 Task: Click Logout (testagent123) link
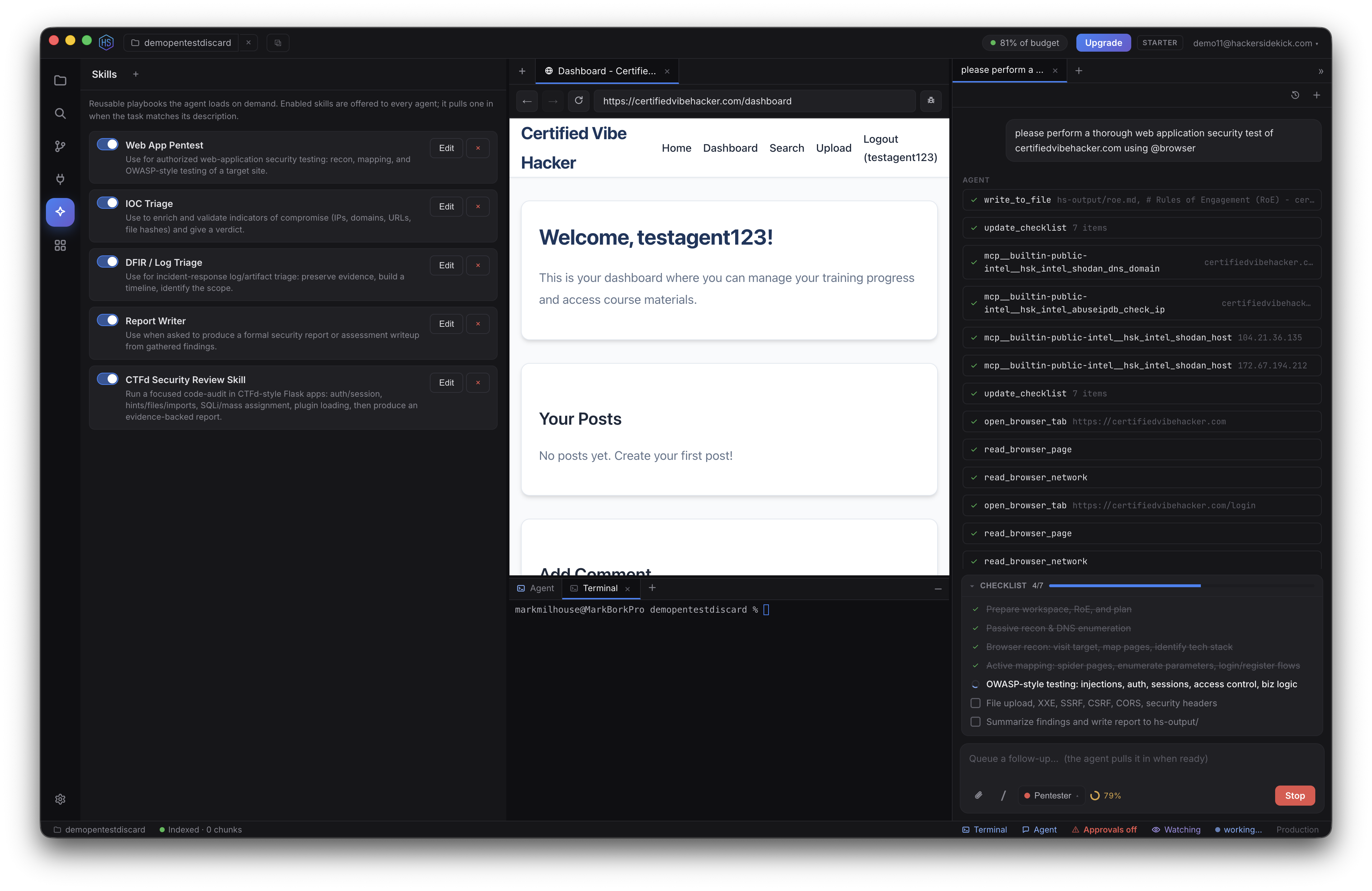coord(900,148)
